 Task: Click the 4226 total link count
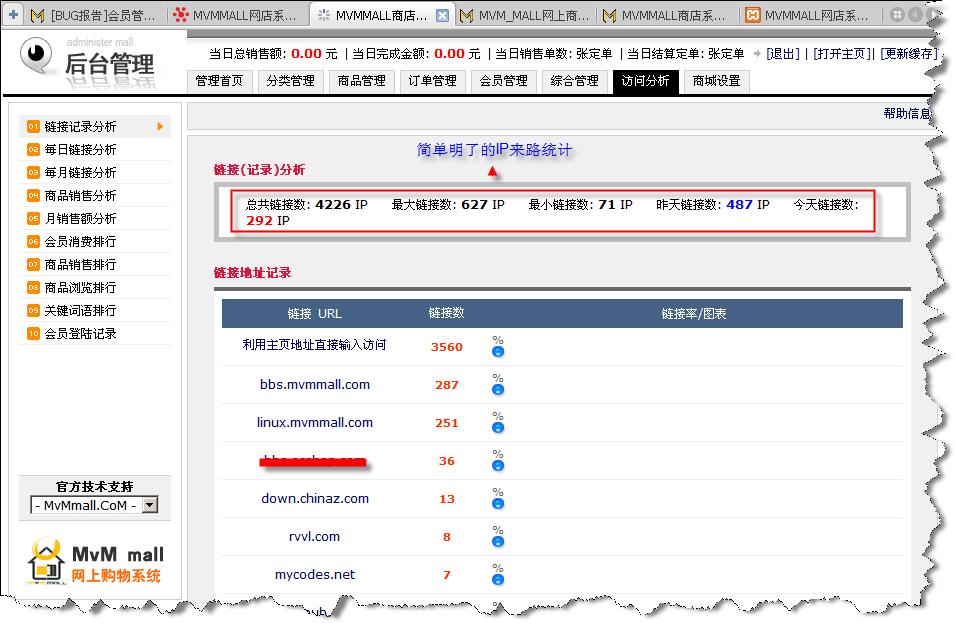[333, 205]
